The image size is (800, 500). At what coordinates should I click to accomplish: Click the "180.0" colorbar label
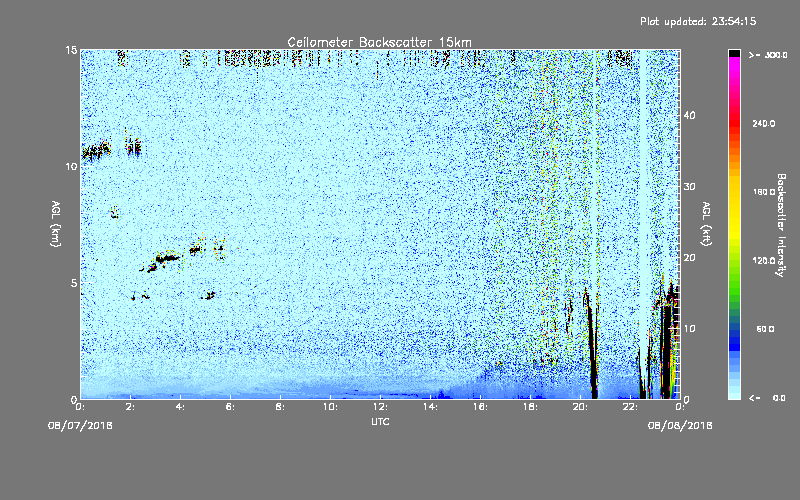pos(764,192)
